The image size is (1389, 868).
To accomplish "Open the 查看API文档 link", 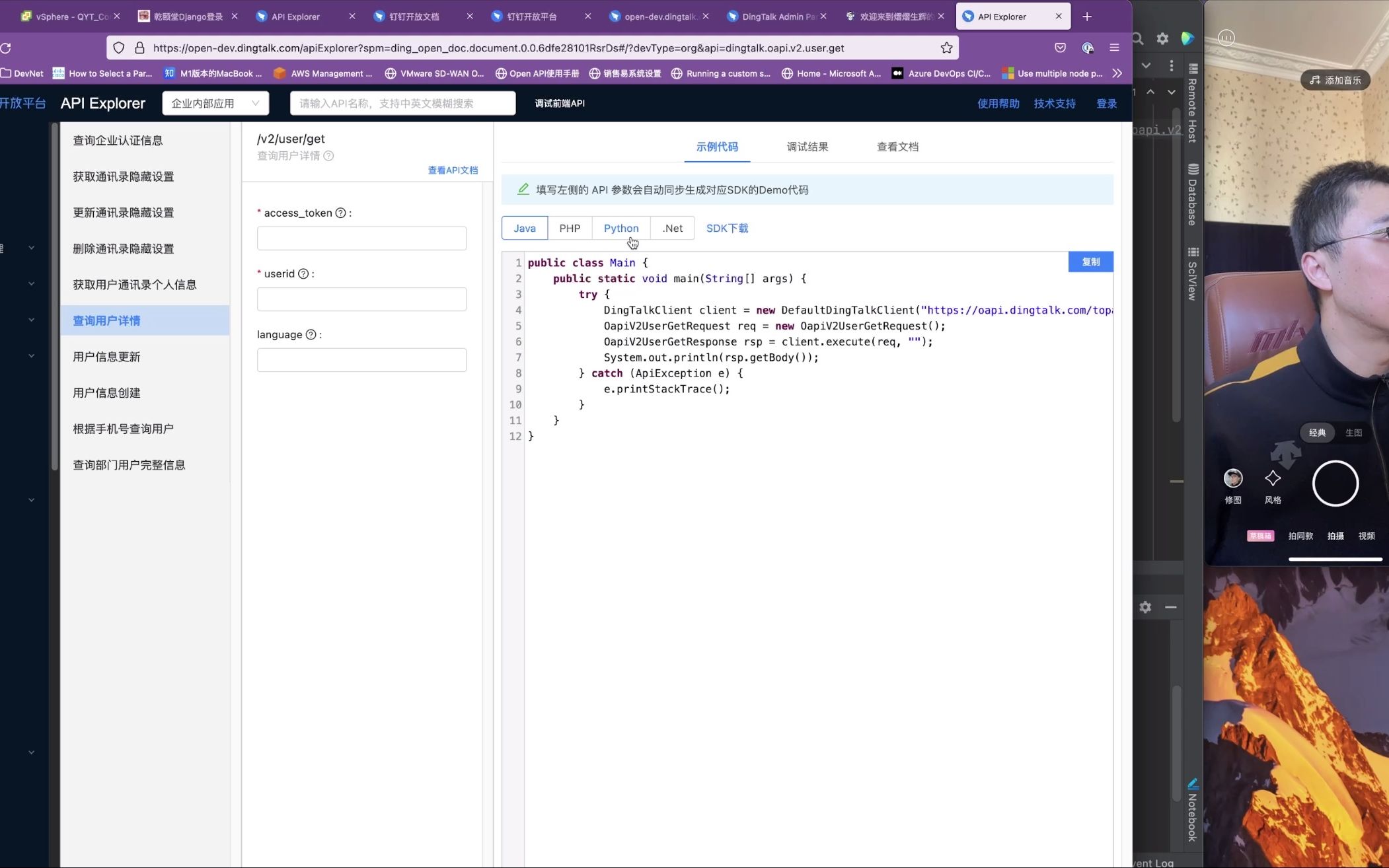I will click(453, 170).
